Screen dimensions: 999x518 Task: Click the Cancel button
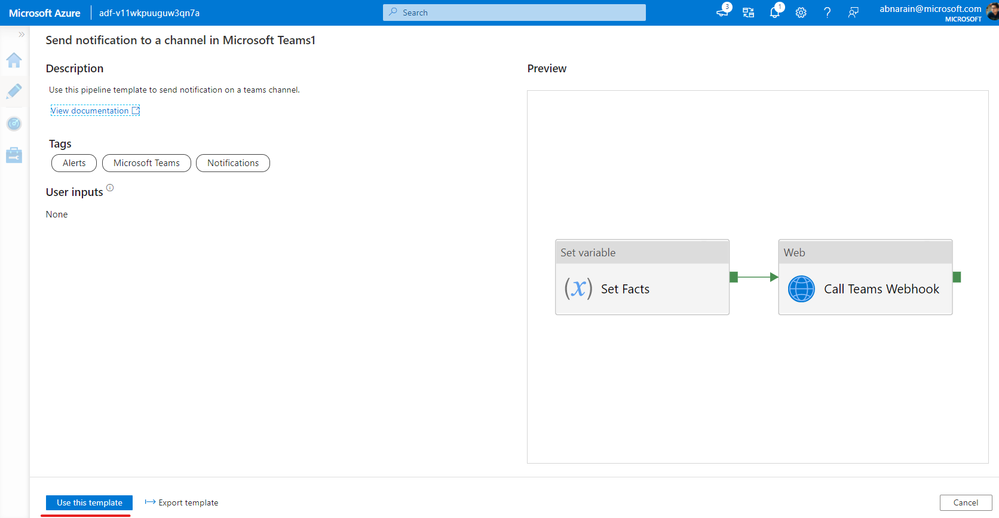[x=966, y=503]
